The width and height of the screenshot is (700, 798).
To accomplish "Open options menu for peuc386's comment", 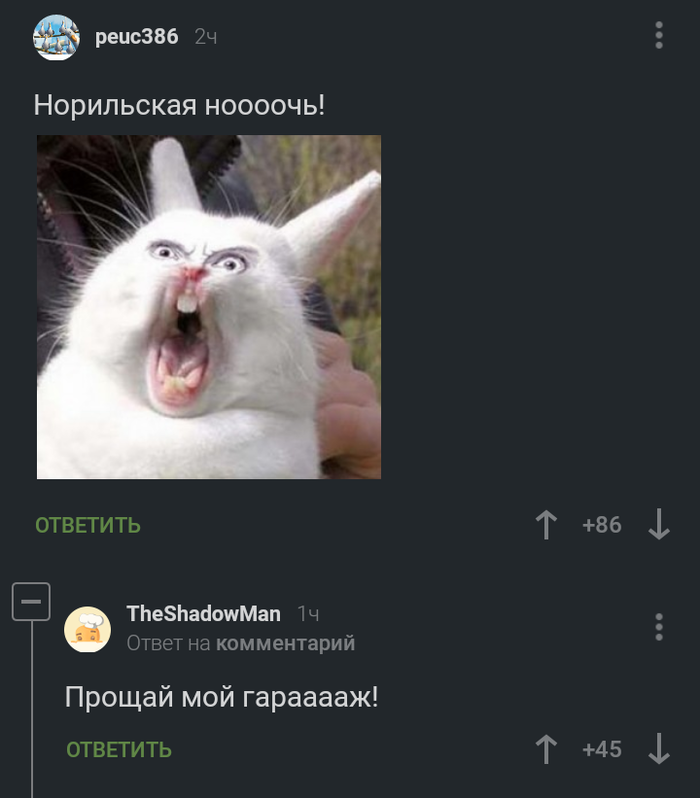I will tap(659, 35).
